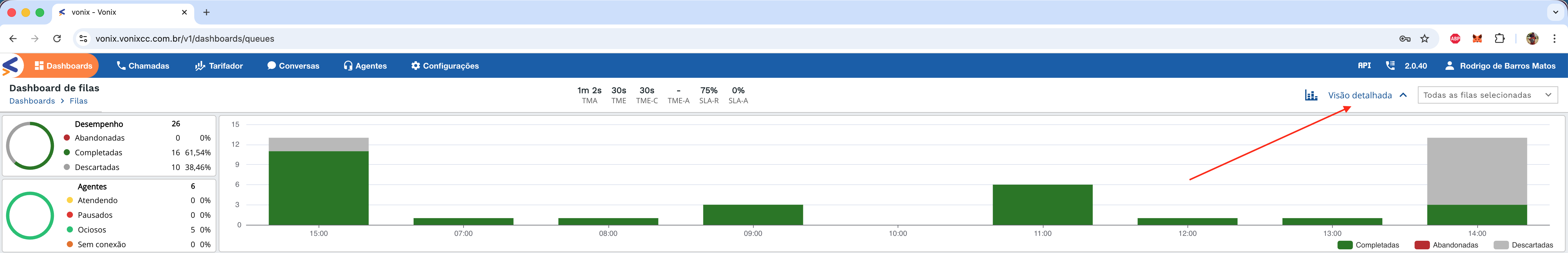Click the Dashboards breadcrumb link
This screenshot has height=253, width=1568.
tap(32, 101)
